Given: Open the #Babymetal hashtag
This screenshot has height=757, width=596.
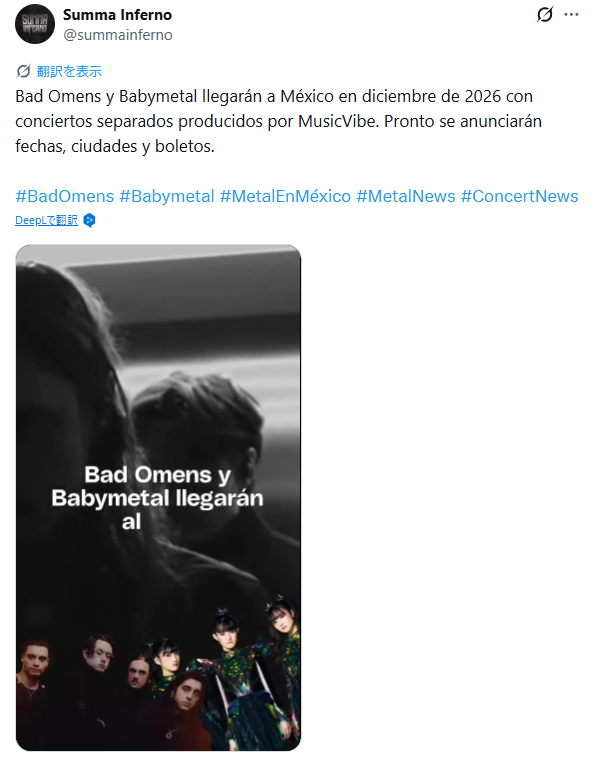Looking at the screenshot, I should [166, 196].
